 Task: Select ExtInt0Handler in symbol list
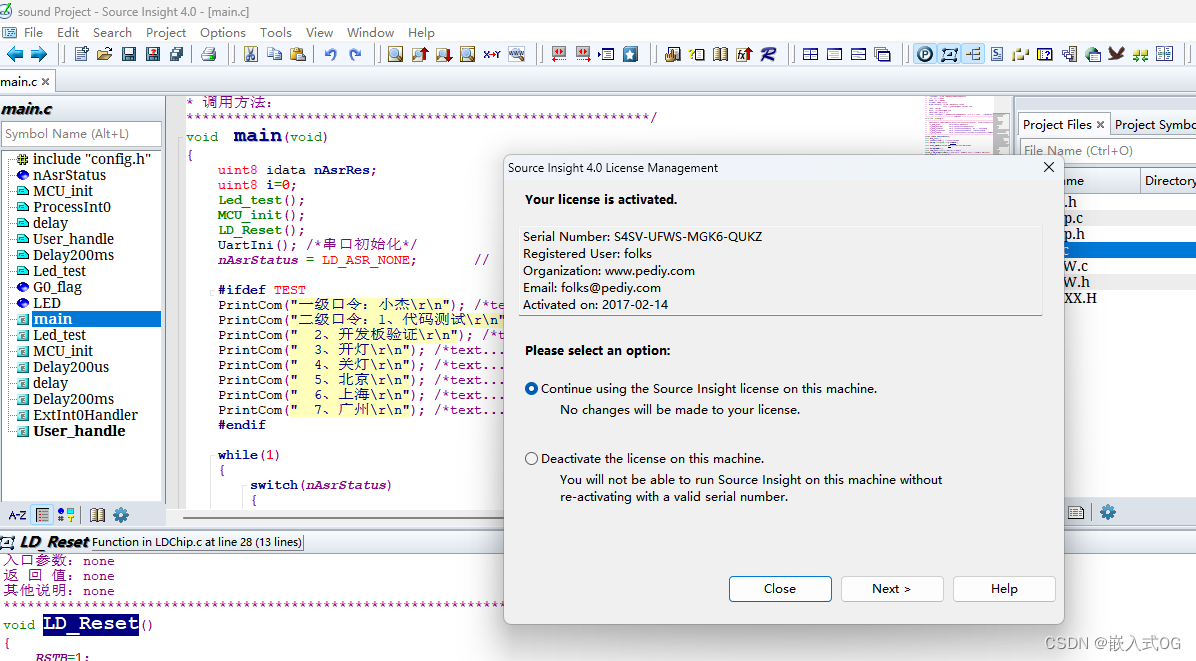click(85, 416)
